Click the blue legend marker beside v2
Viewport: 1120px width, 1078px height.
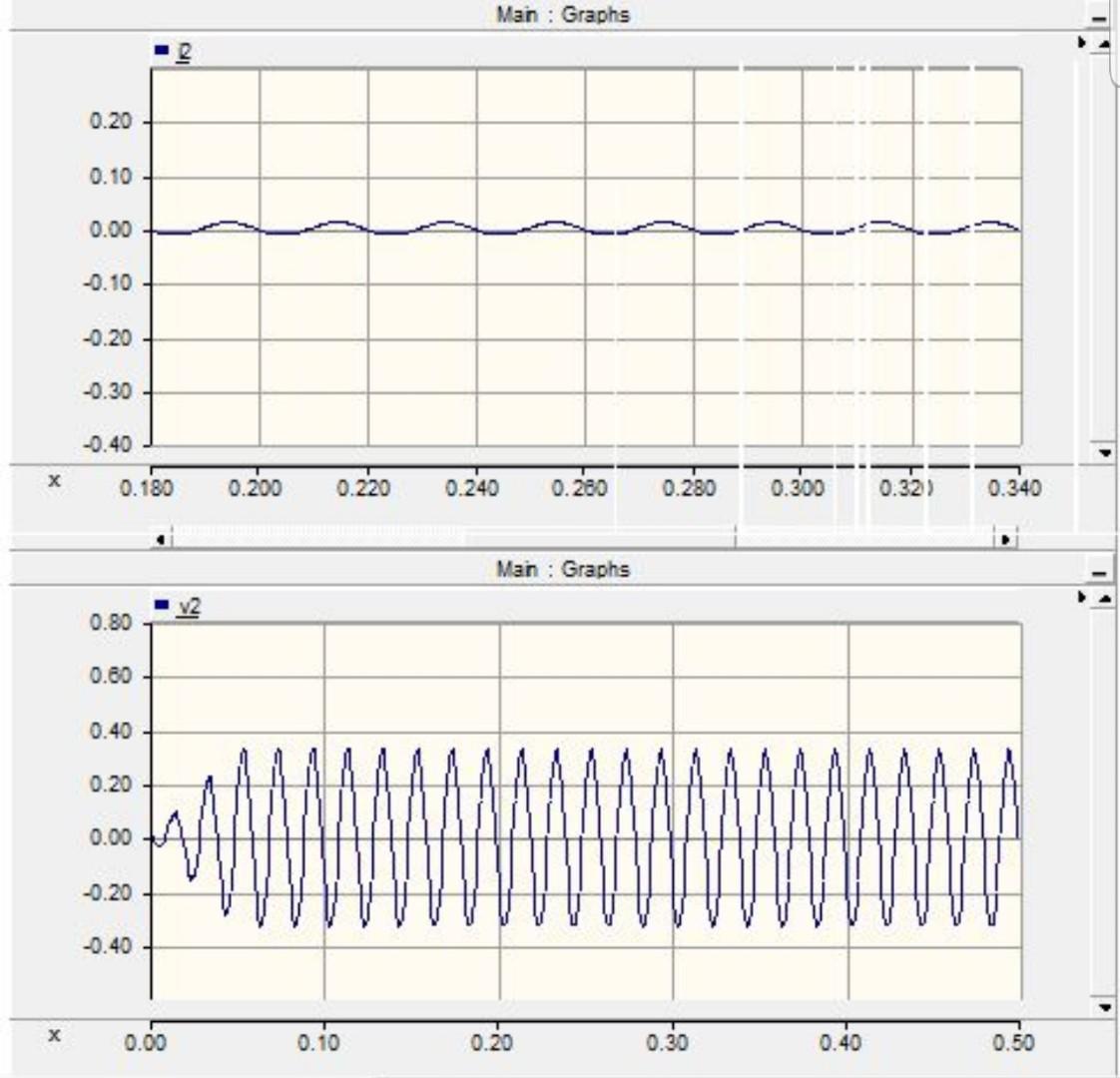click(x=160, y=603)
